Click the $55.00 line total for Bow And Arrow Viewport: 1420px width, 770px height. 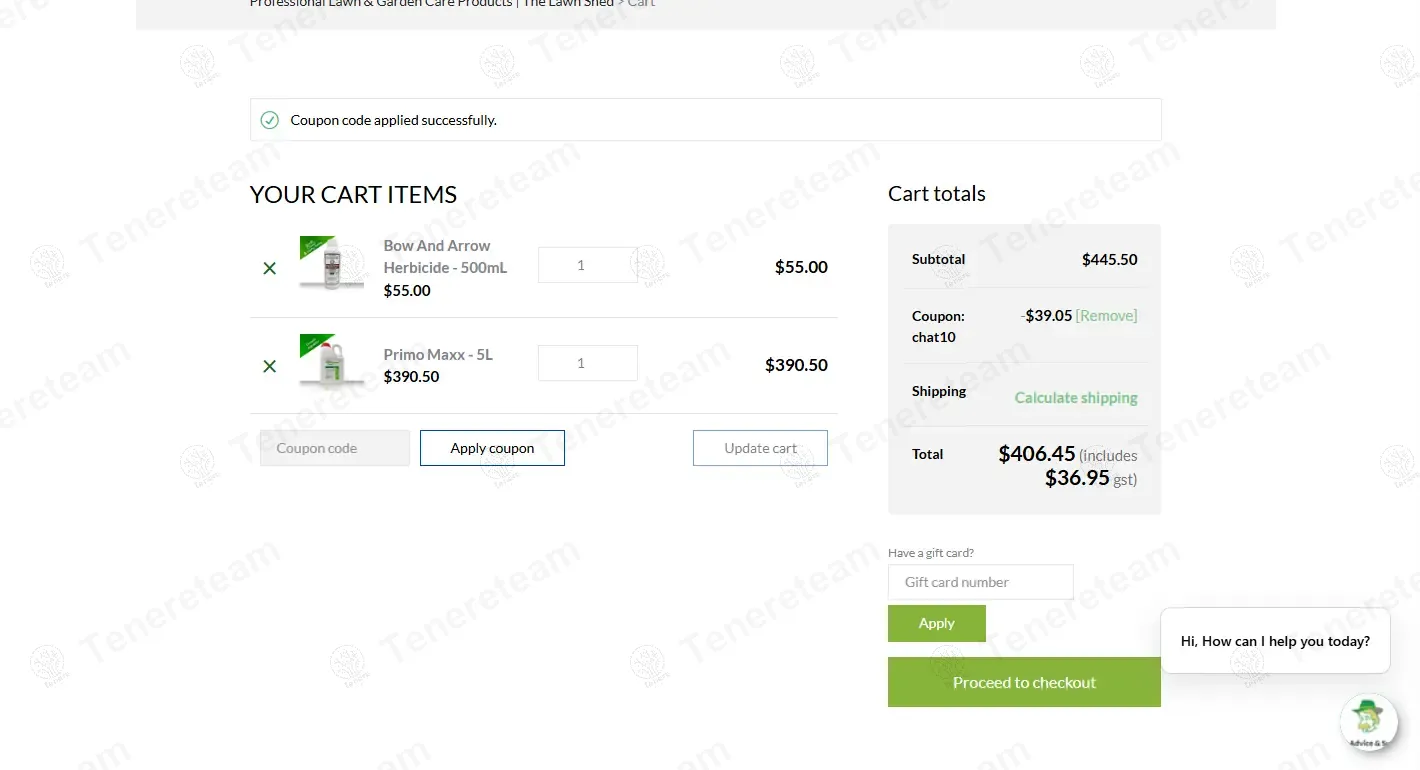coord(801,267)
